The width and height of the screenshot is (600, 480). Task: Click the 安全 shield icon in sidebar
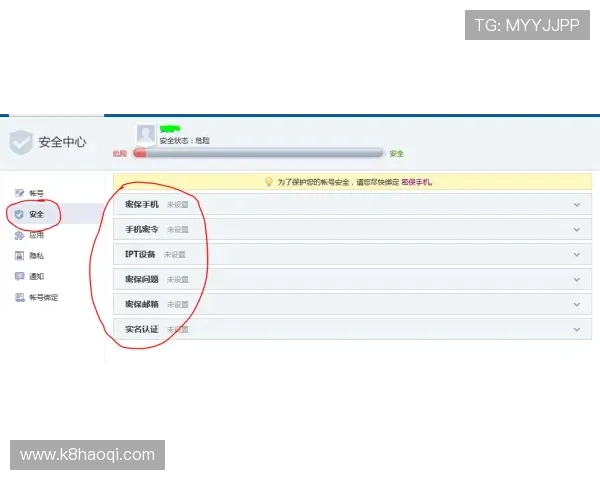(19, 214)
